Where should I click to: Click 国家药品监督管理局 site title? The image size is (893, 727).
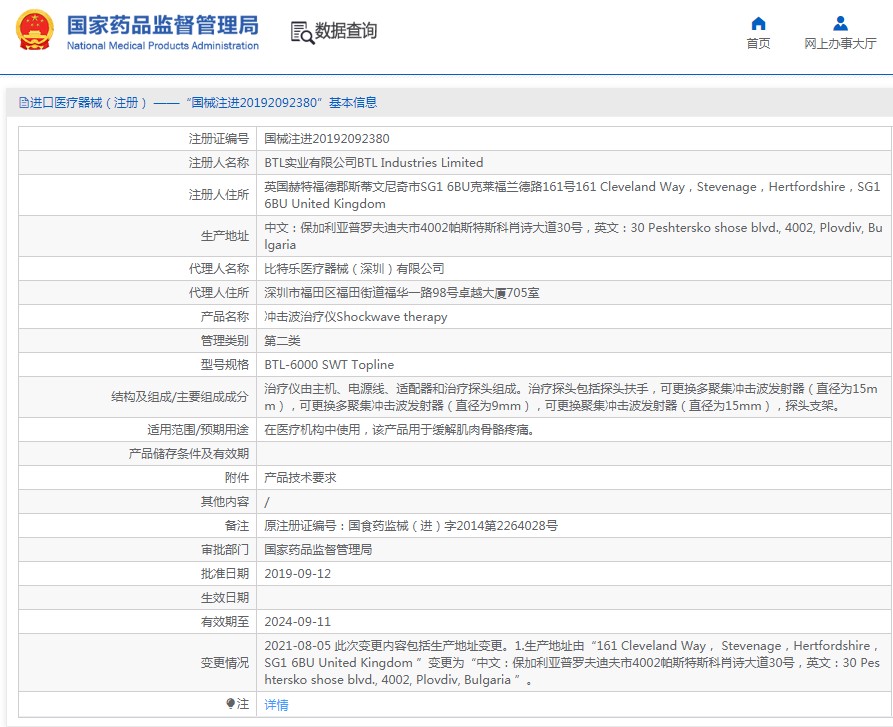(x=163, y=25)
